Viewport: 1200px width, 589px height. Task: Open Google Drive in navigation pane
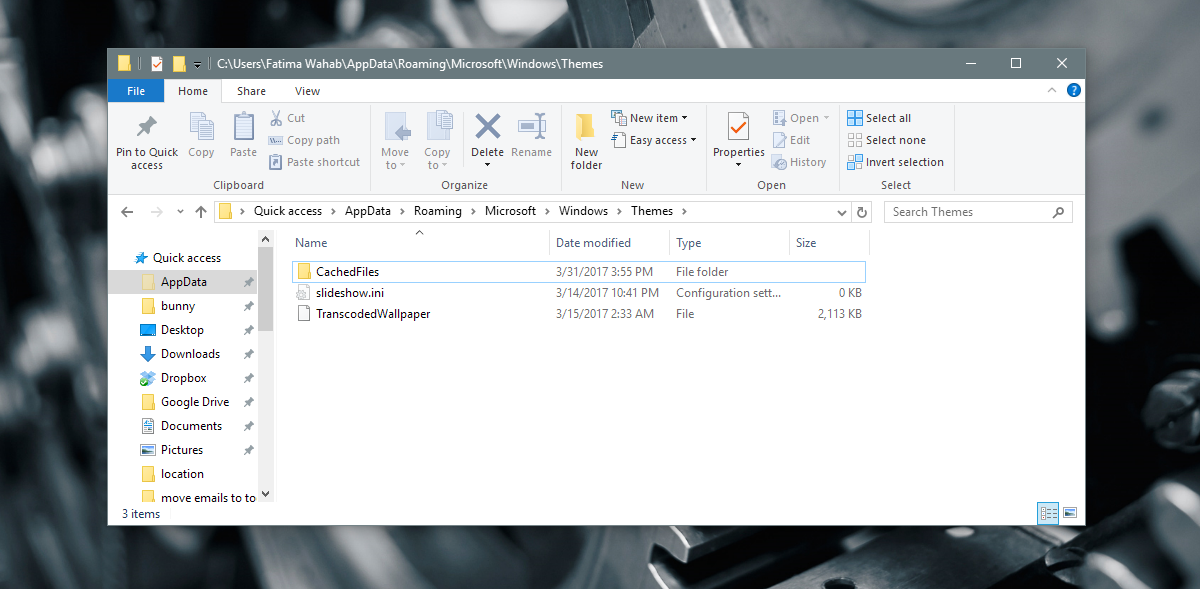(195, 402)
